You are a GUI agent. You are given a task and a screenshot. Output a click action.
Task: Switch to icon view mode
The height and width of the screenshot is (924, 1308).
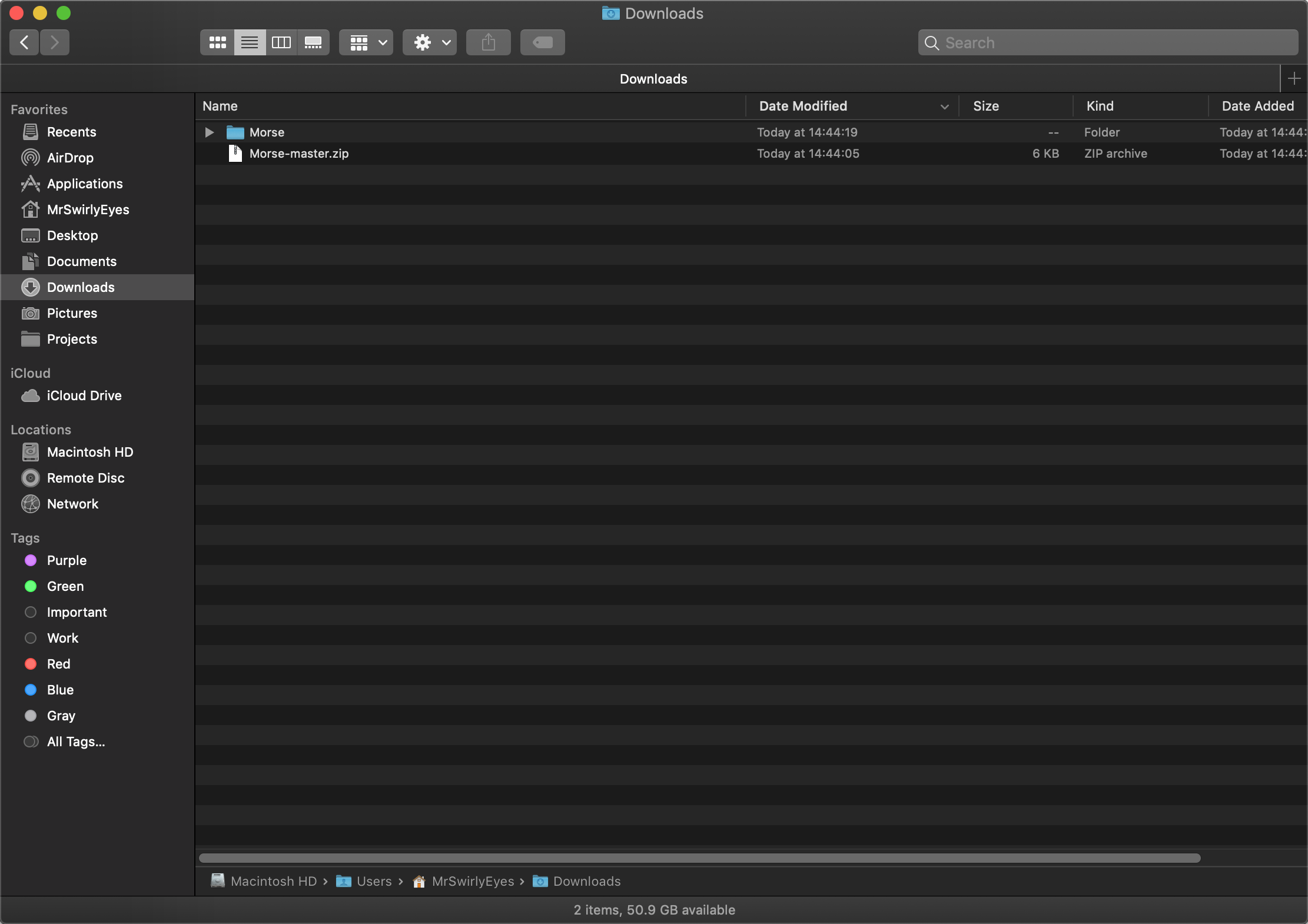click(217, 42)
